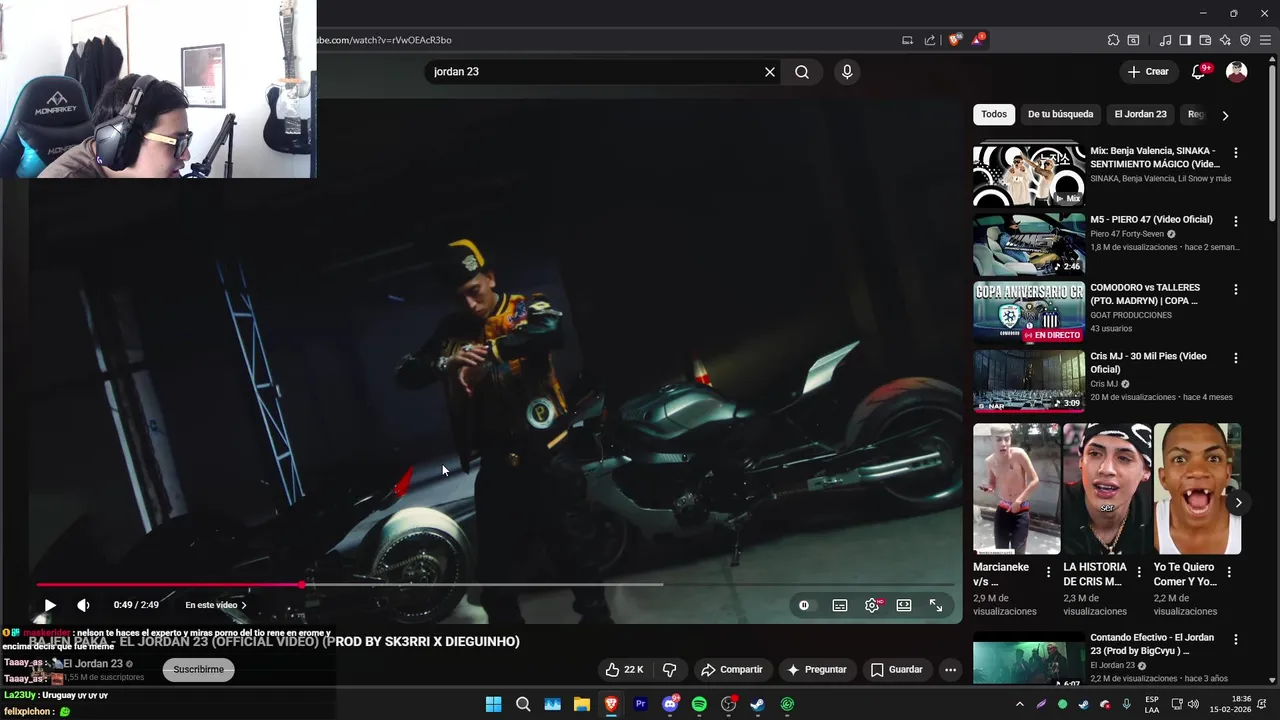The width and height of the screenshot is (1280, 720).
Task: Mute the video volume speaker icon
Action: point(83,605)
